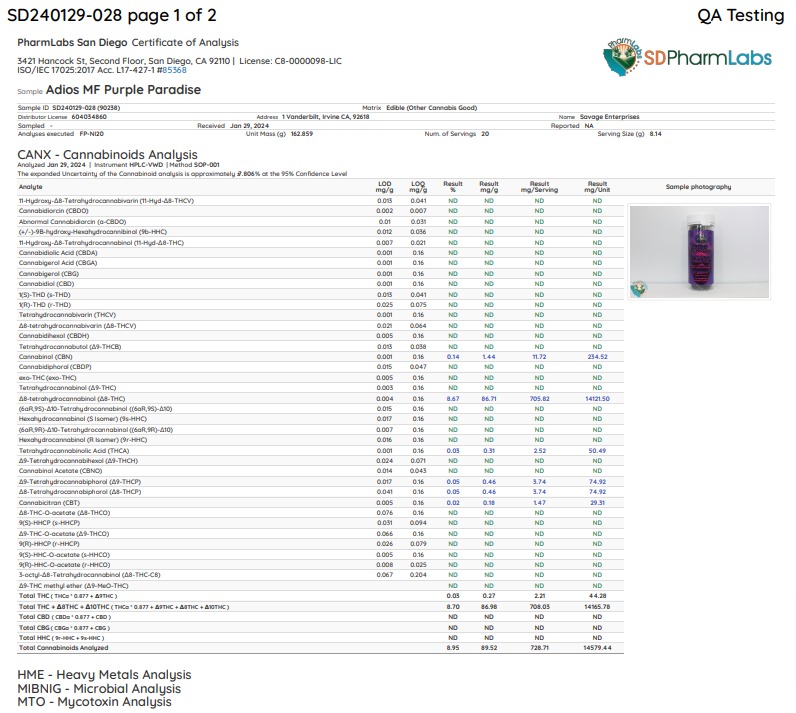The image size is (796, 713).
Task: Click the Analyte column header
Action: pyautogui.click(x=30, y=187)
